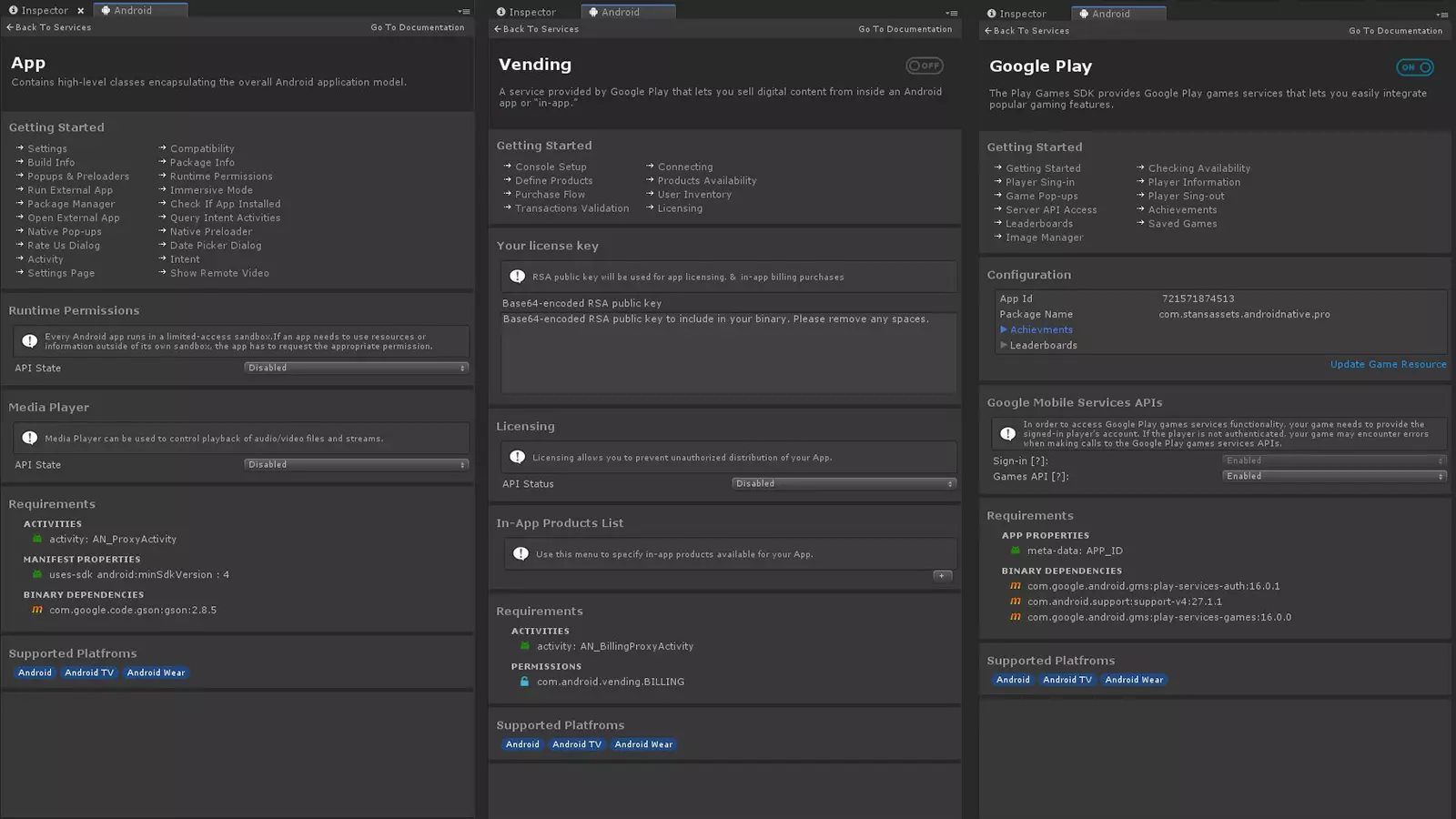Expand the Achievments foldout
Image resolution: width=1456 pixels, height=819 pixels.
(1004, 329)
